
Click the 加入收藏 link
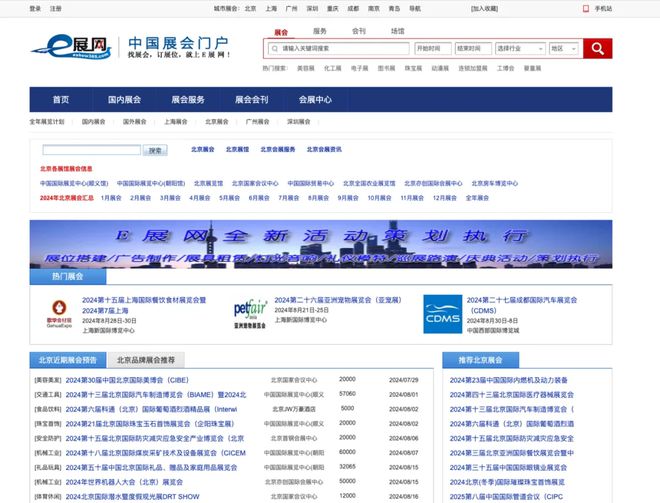(x=484, y=8)
